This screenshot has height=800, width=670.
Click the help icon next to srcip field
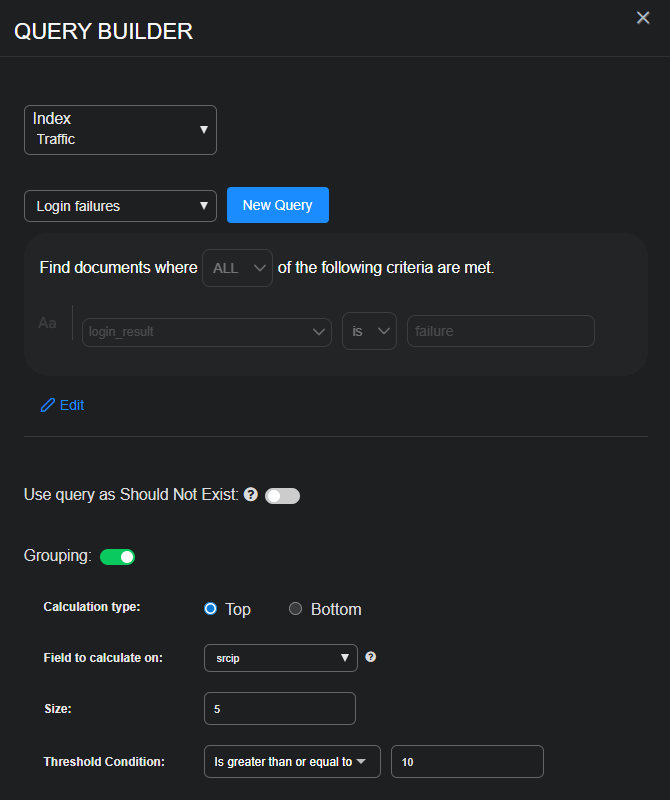click(371, 657)
